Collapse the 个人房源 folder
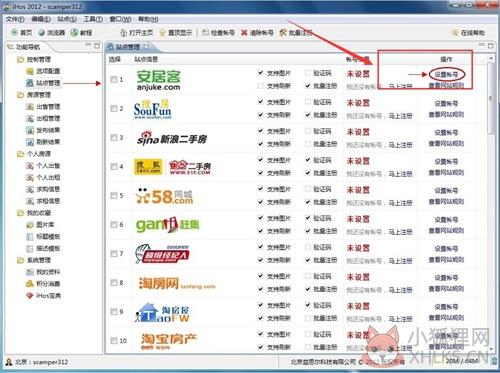This screenshot has width=500, height=373. [34, 154]
